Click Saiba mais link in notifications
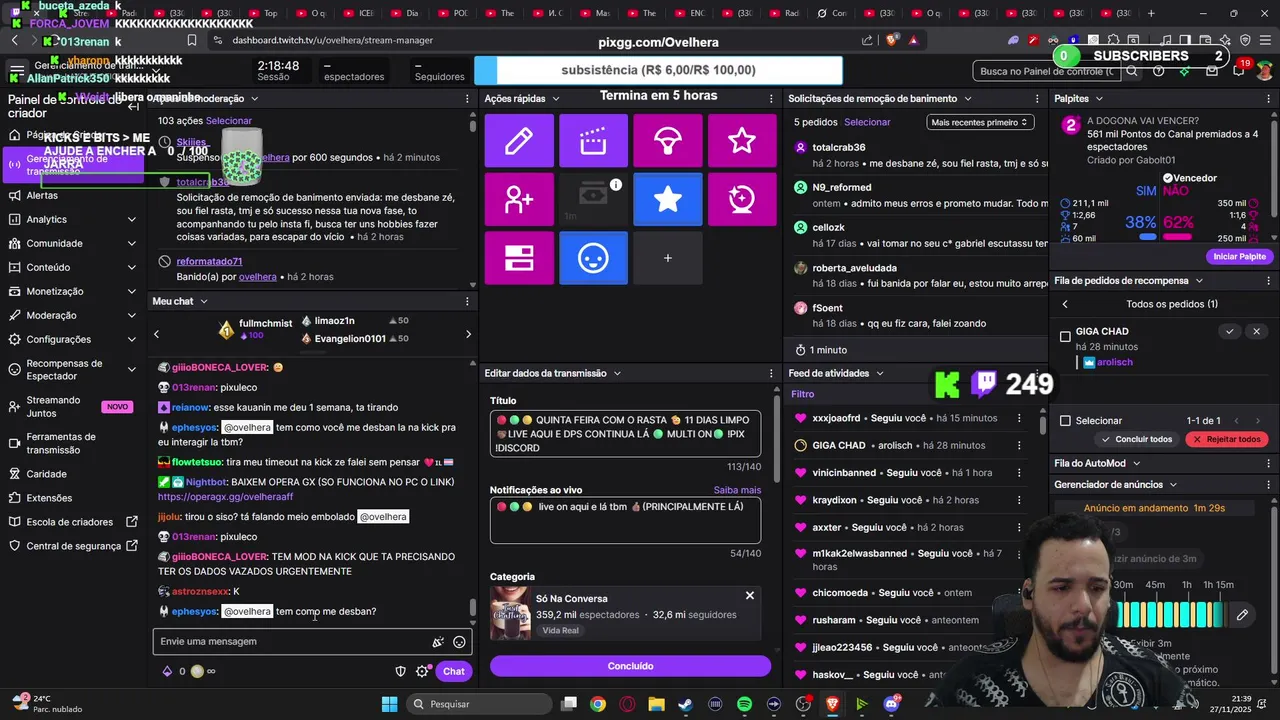Screen dimensions: 1280x720 point(737,490)
